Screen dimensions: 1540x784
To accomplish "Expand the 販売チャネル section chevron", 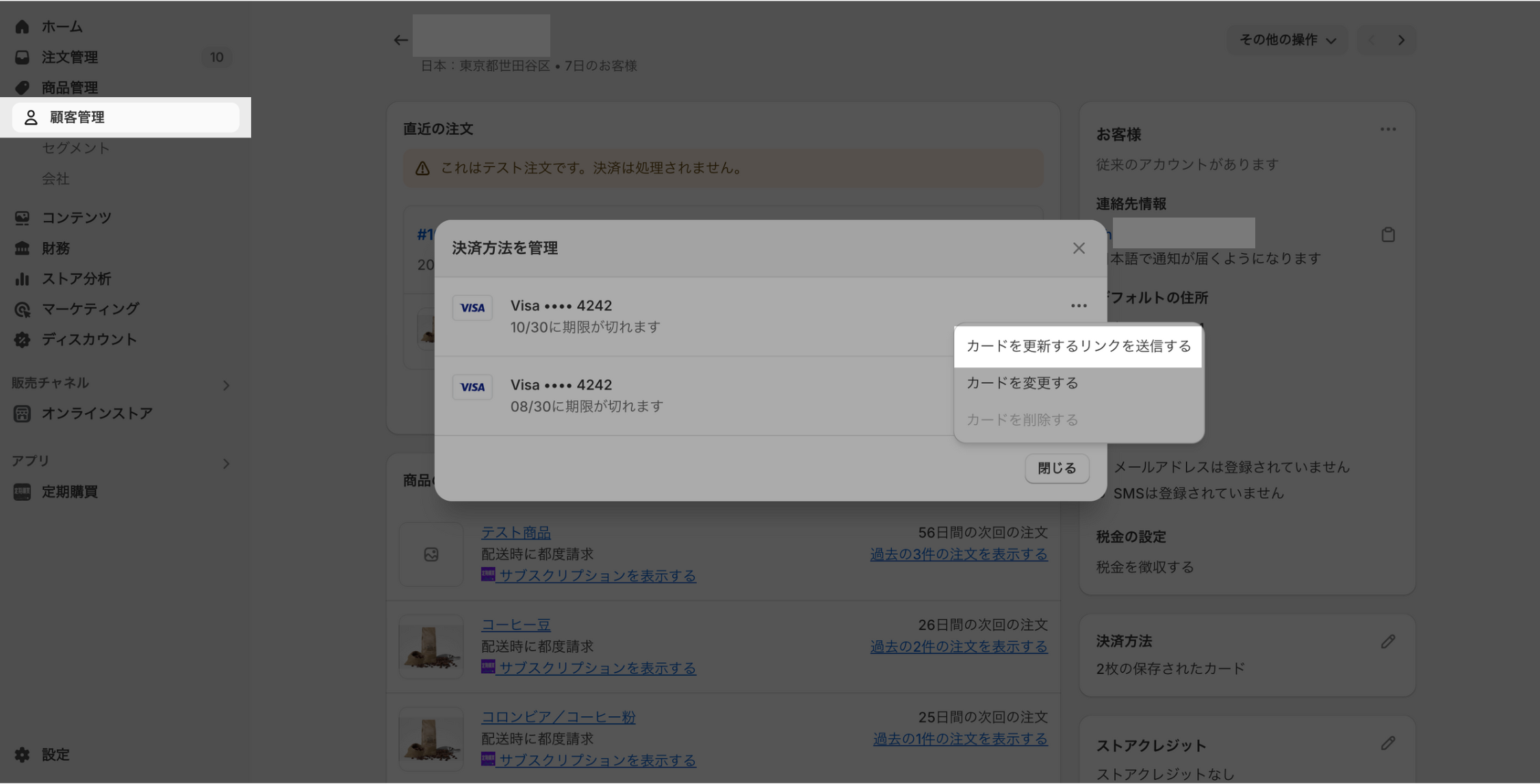I will 226,386.
